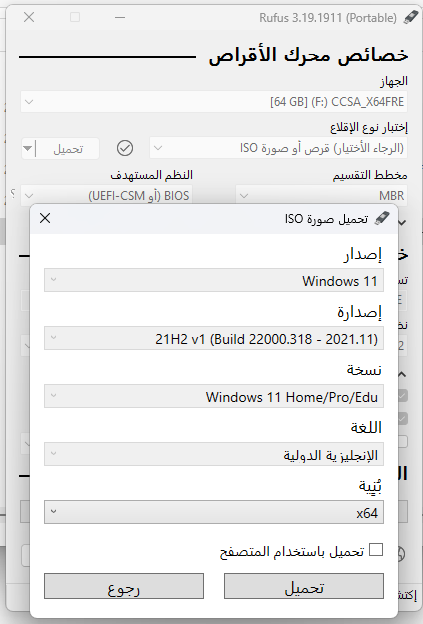This screenshot has width=423, height=624.
Task: Click the خصائص محرك الأقراص heading
Action: (x=309, y=55)
